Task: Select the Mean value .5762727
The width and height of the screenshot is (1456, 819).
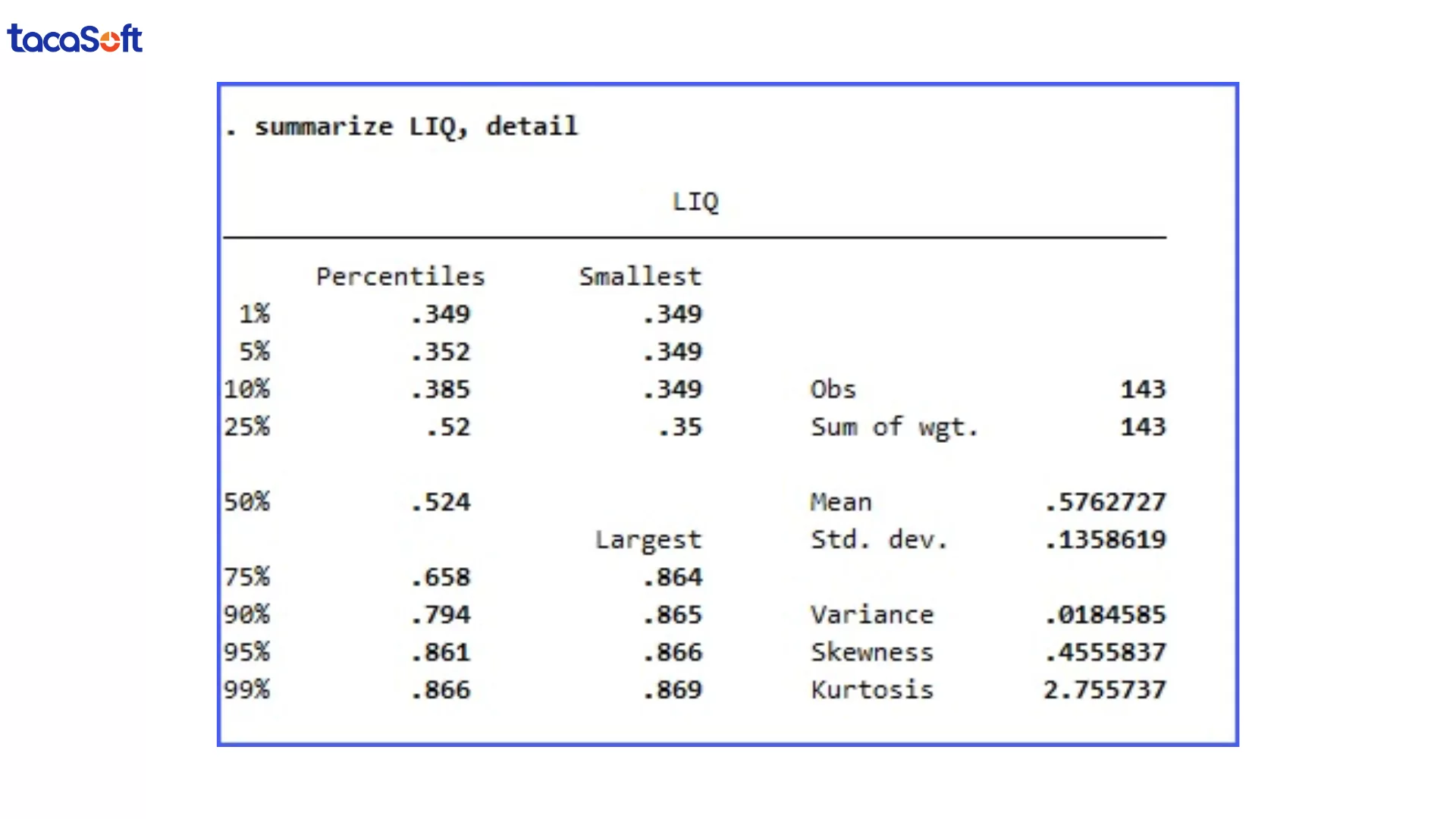Action: 1104,502
